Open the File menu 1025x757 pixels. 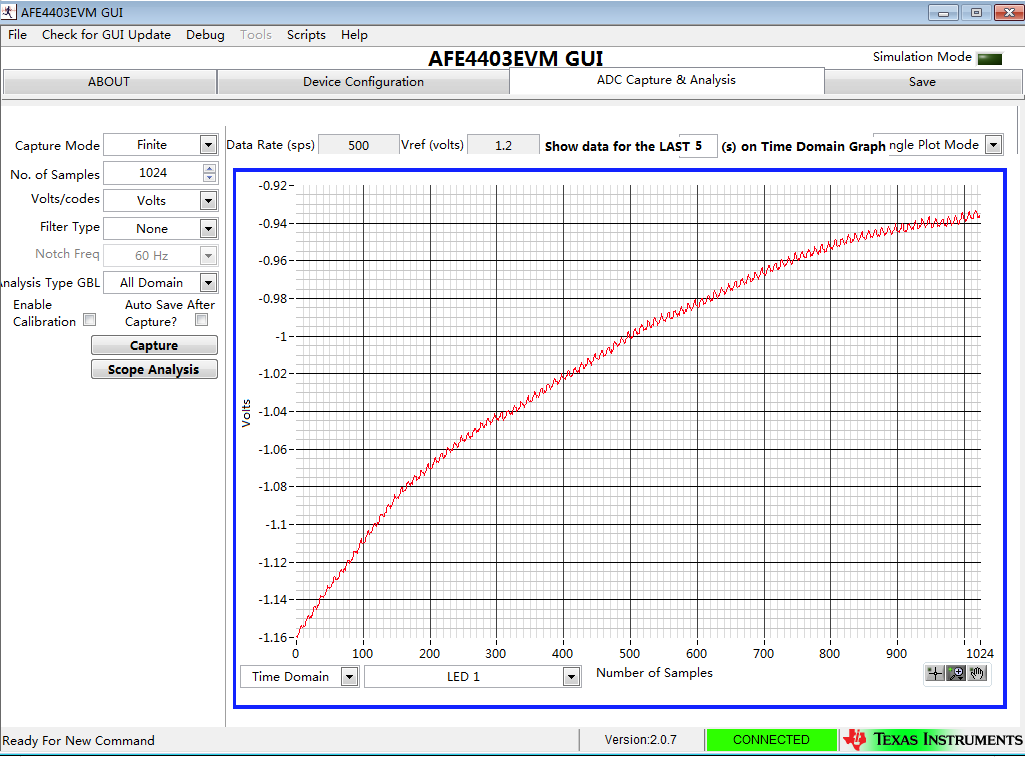(18, 35)
